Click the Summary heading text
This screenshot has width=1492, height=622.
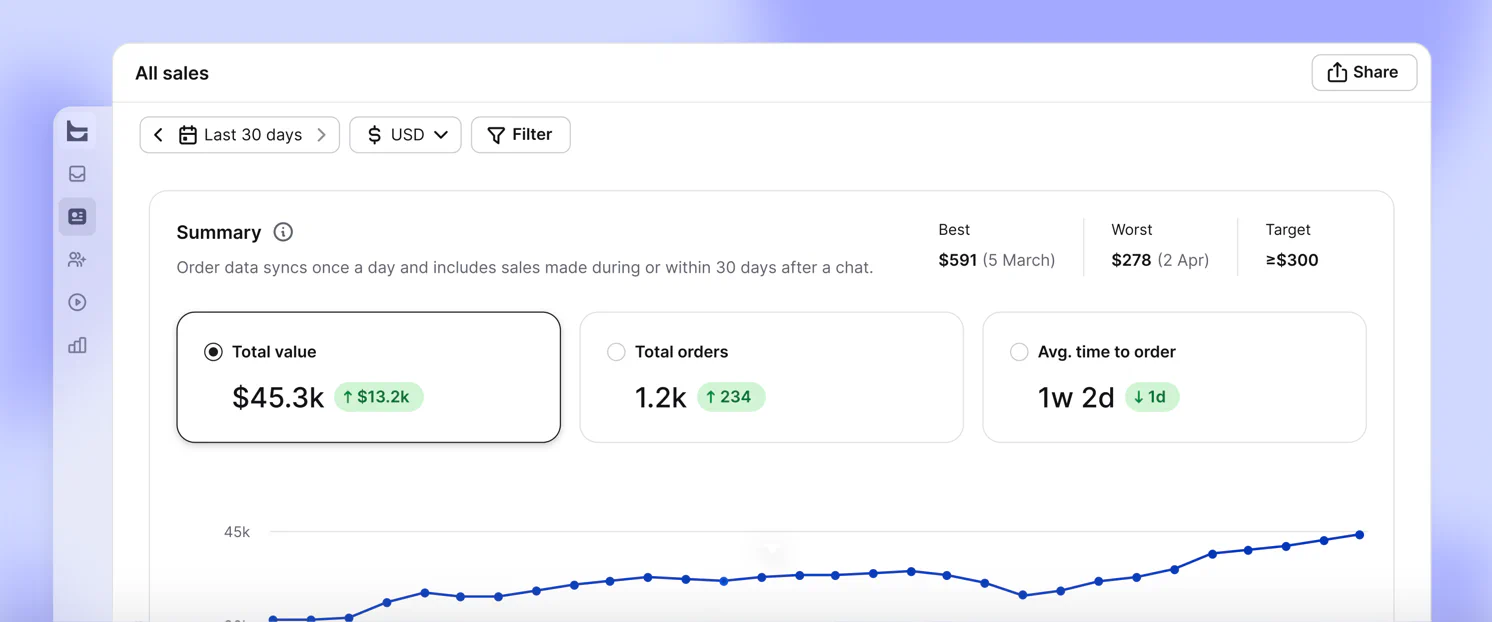[x=219, y=232]
